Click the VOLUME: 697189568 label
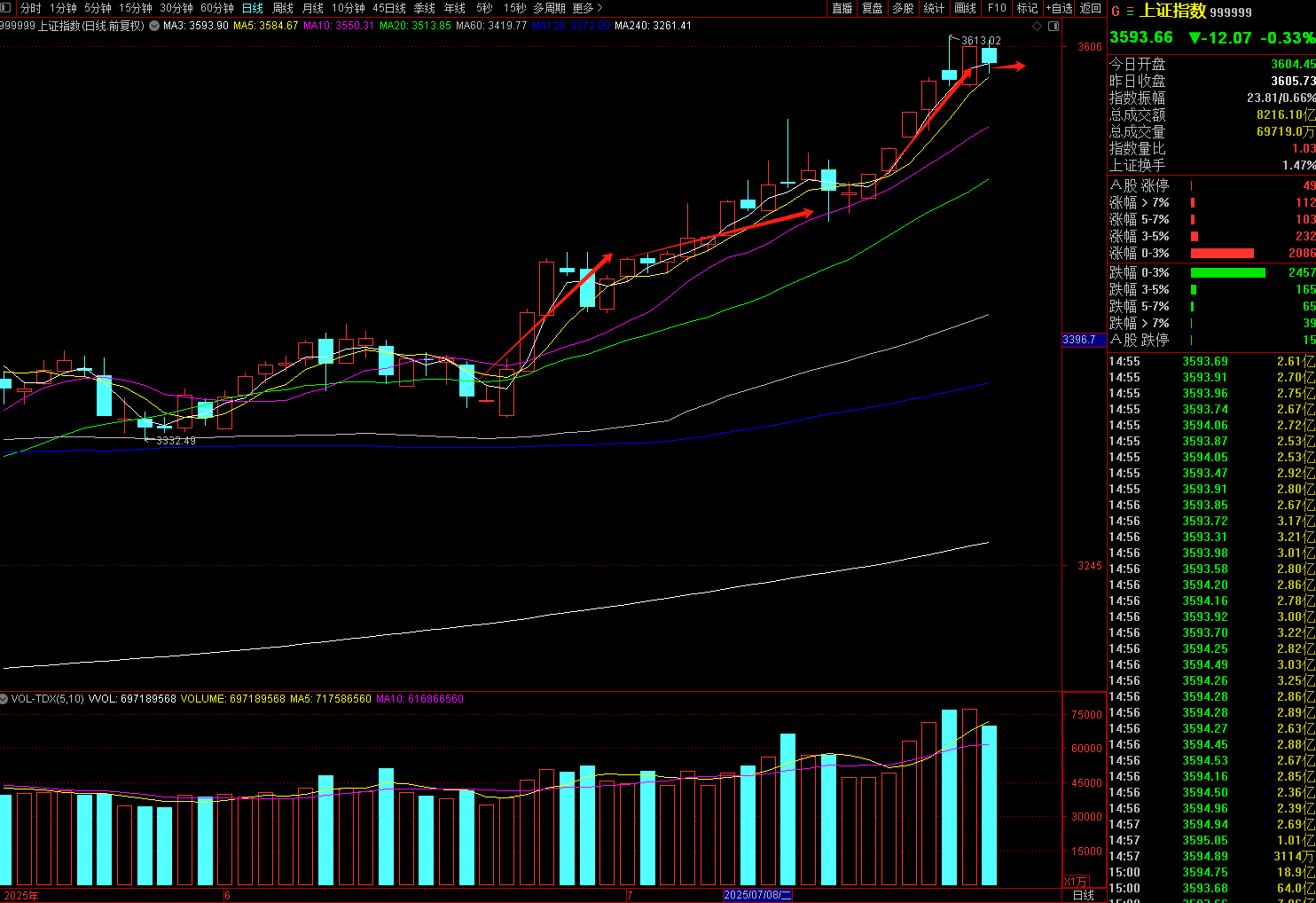The height and width of the screenshot is (903, 1316). (233, 699)
